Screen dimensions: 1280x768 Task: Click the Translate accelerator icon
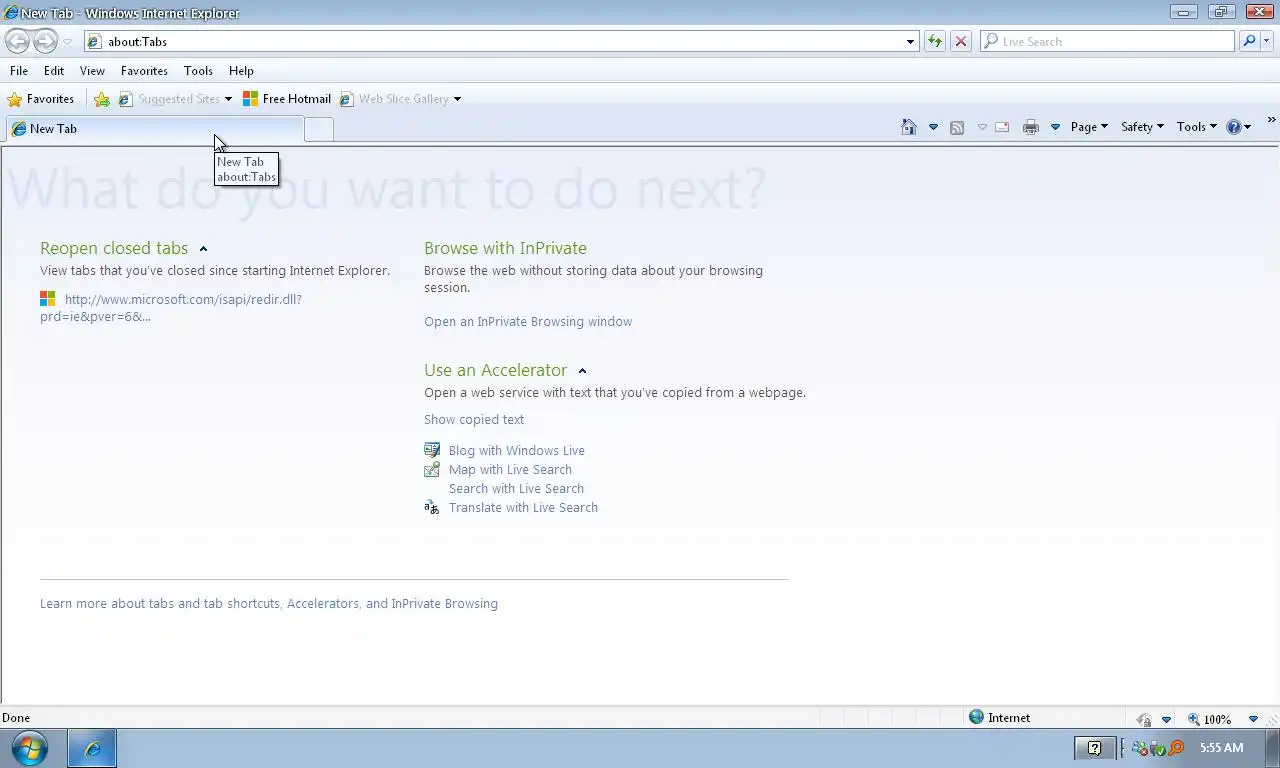pyautogui.click(x=432, y=508)
